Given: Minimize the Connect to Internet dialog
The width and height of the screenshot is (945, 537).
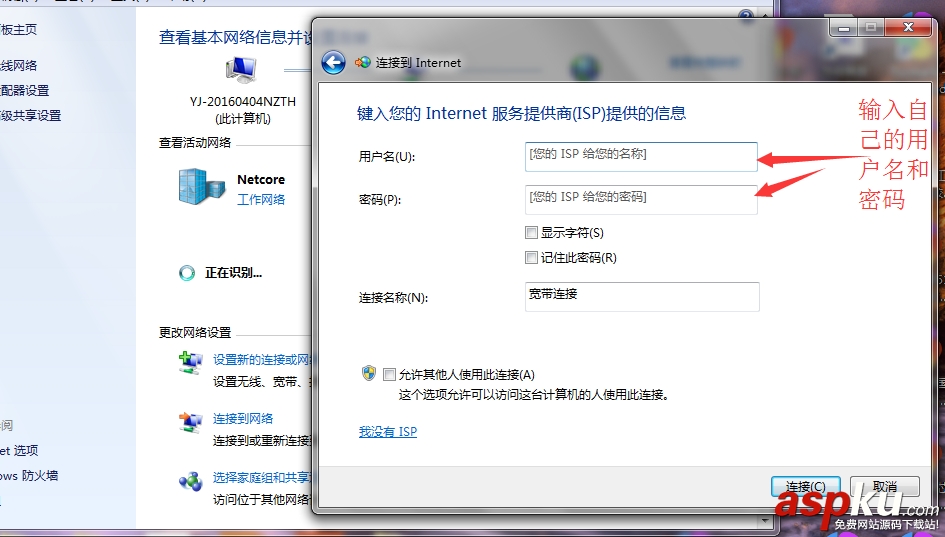Looking at the screenshot, I should click(843, 28).
